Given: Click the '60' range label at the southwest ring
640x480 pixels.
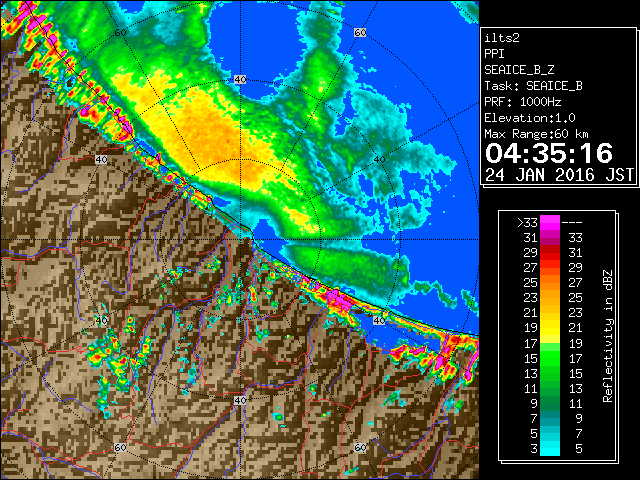Looking at the screenshot, I should (x=120, y=448).
